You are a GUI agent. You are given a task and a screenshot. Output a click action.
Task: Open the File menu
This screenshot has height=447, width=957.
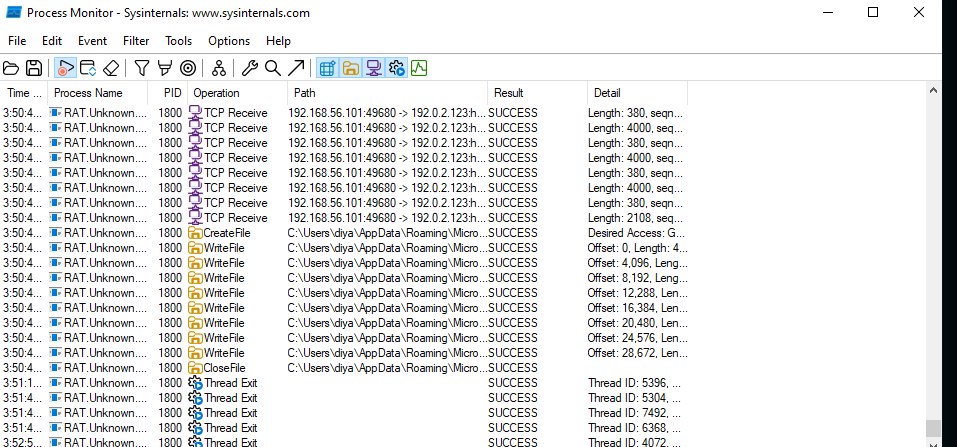[17, 41]
